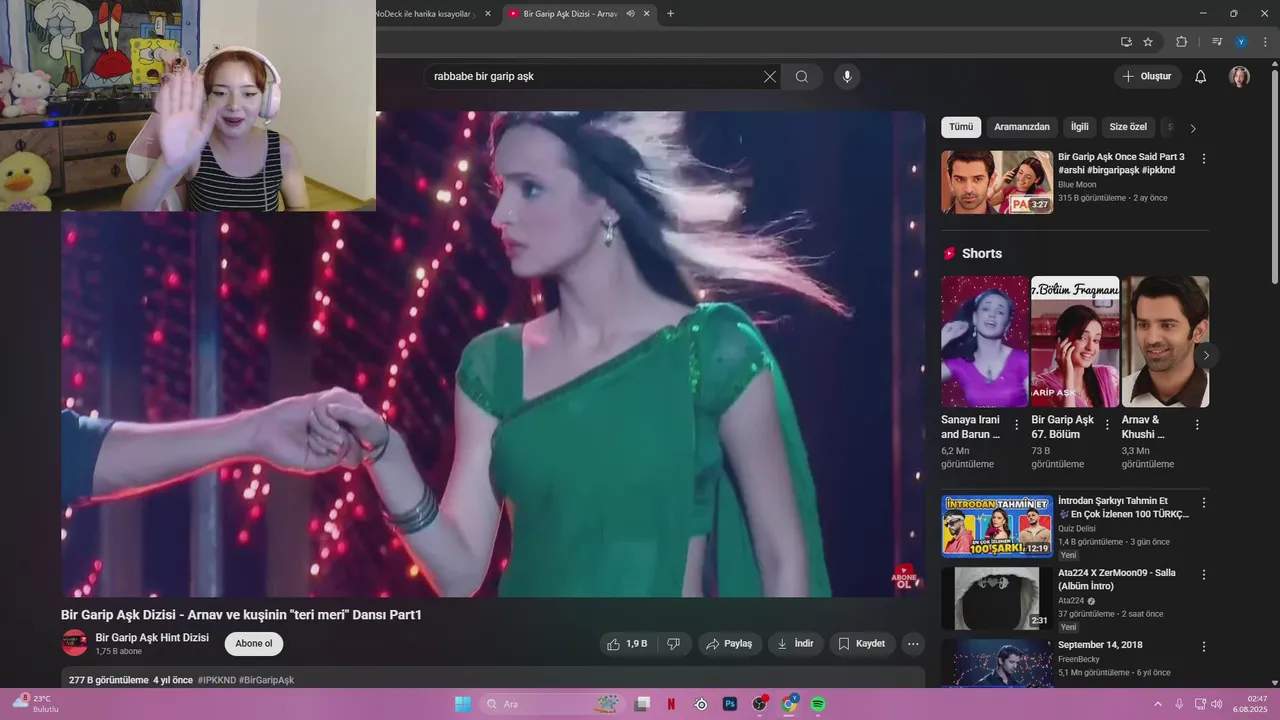Open options for Ata224 Salla video
This screenshot has width=1280, height=720.
pos(1204,575)
